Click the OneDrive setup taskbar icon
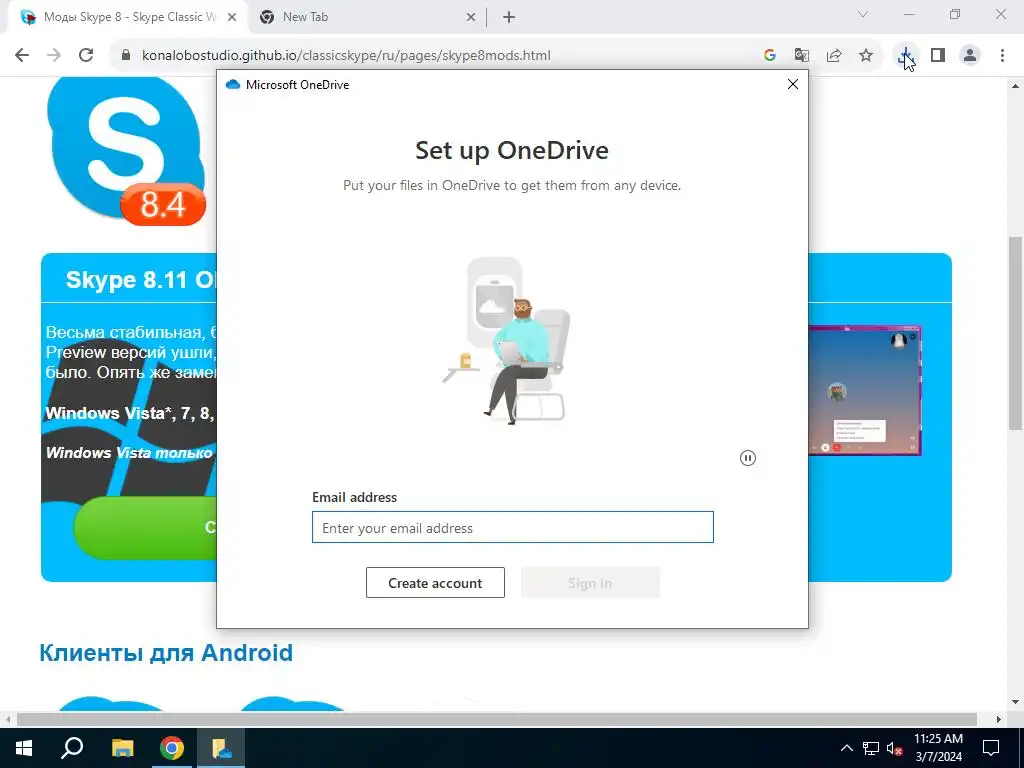This screenshot has width=1024, height=768. click(x=221, y=748)
